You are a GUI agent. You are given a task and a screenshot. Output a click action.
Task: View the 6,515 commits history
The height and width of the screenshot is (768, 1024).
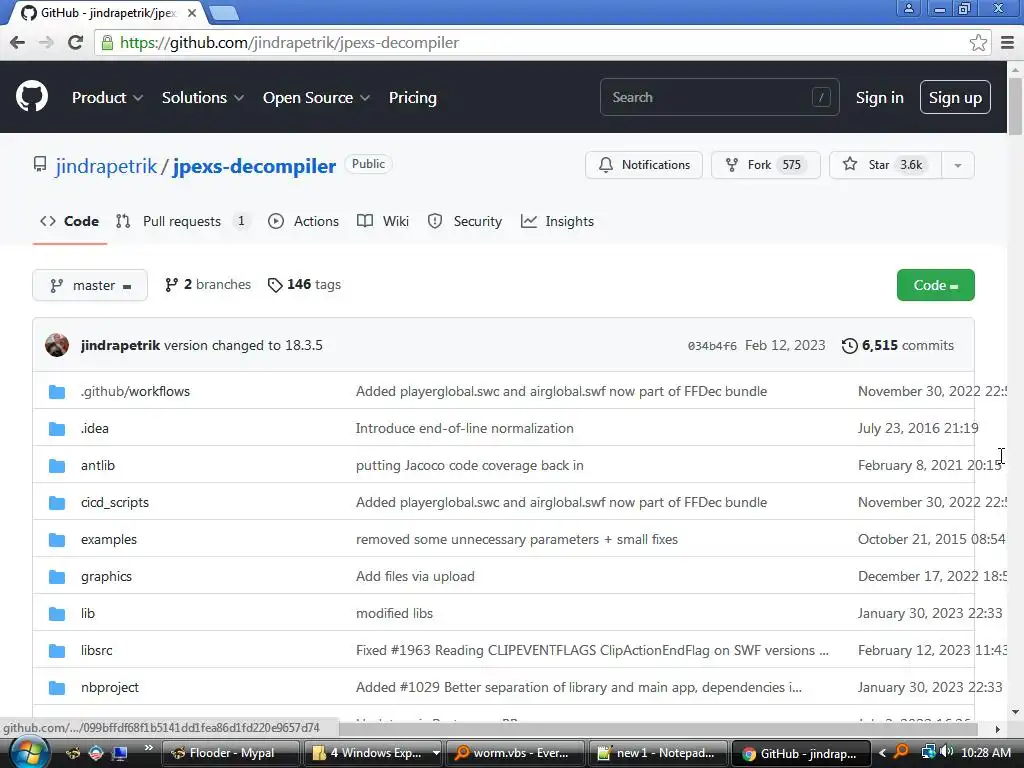pos(898,345)
